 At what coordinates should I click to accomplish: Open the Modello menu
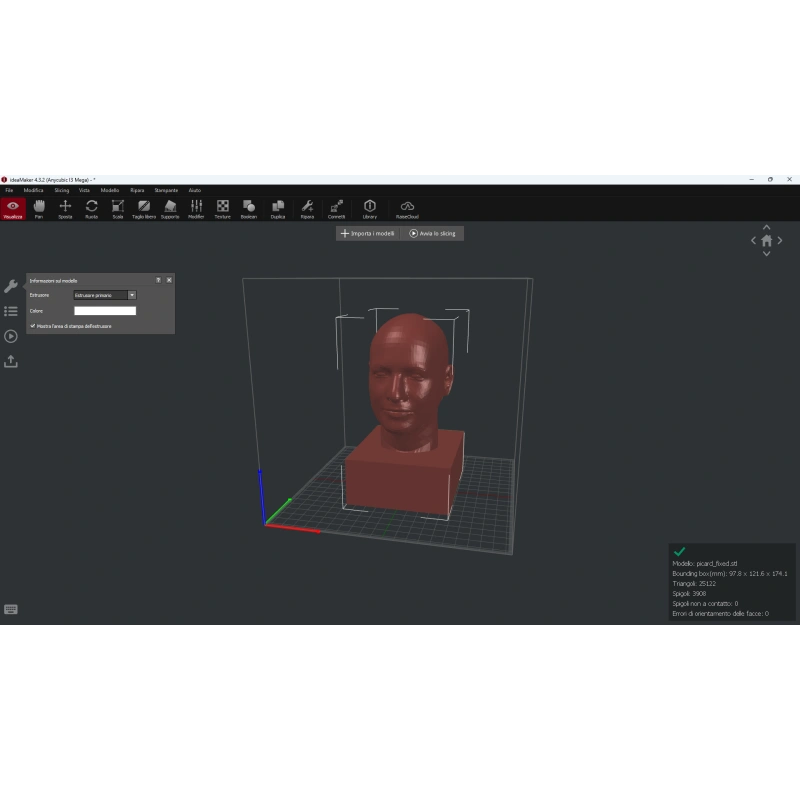coord(110,190)
